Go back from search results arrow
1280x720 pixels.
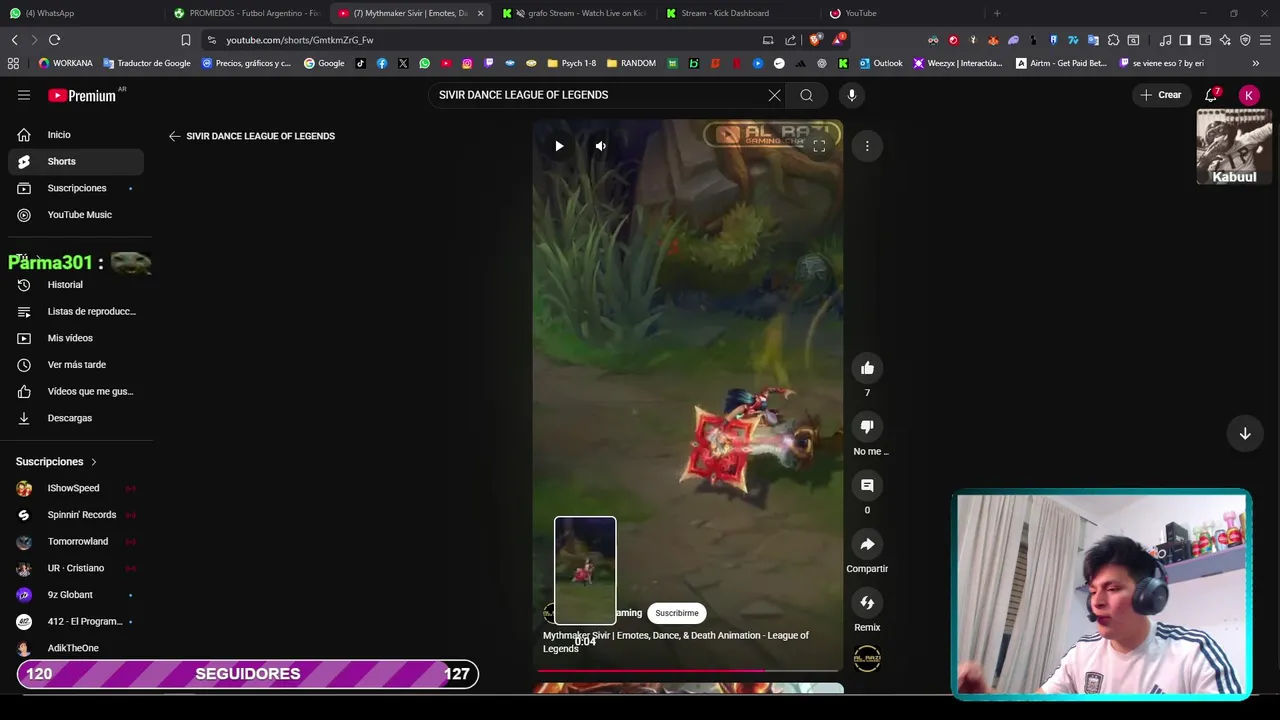click(175, 136)
